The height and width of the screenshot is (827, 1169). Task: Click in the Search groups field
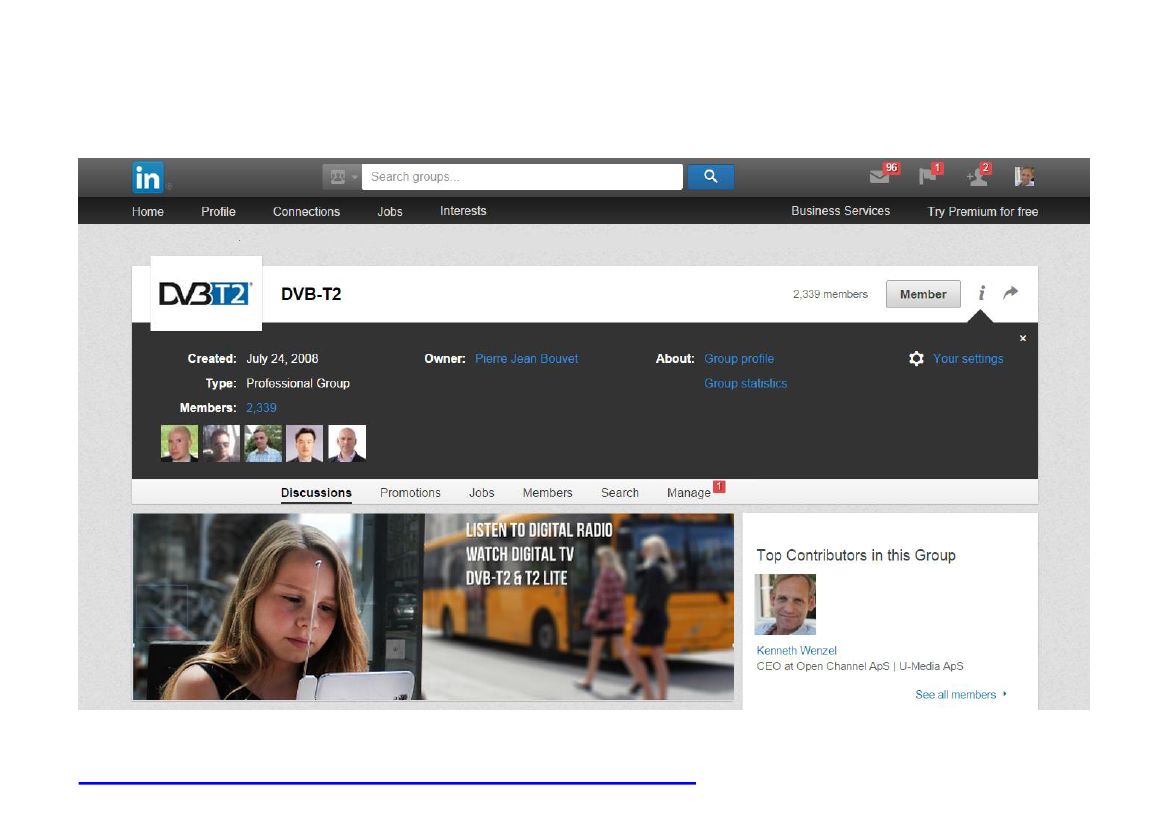click(x=521, y=177)
